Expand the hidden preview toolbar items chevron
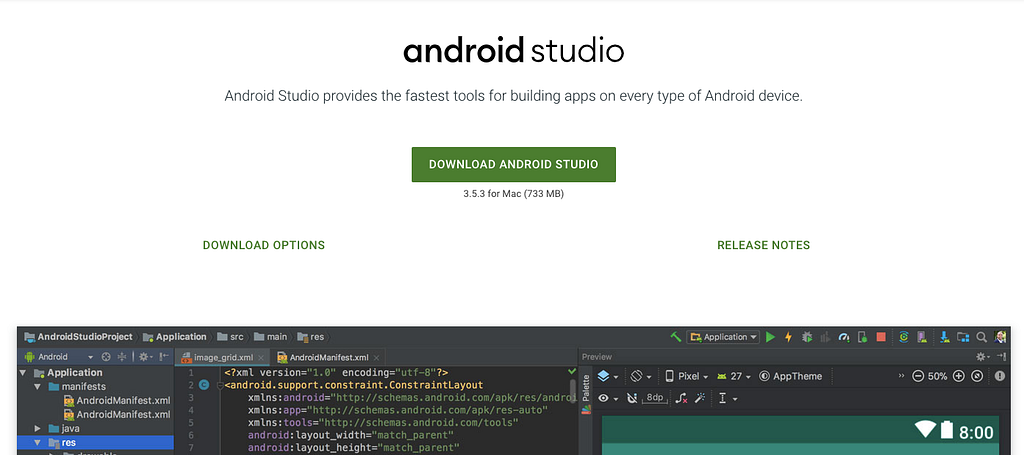 click(x=902, y=376)
